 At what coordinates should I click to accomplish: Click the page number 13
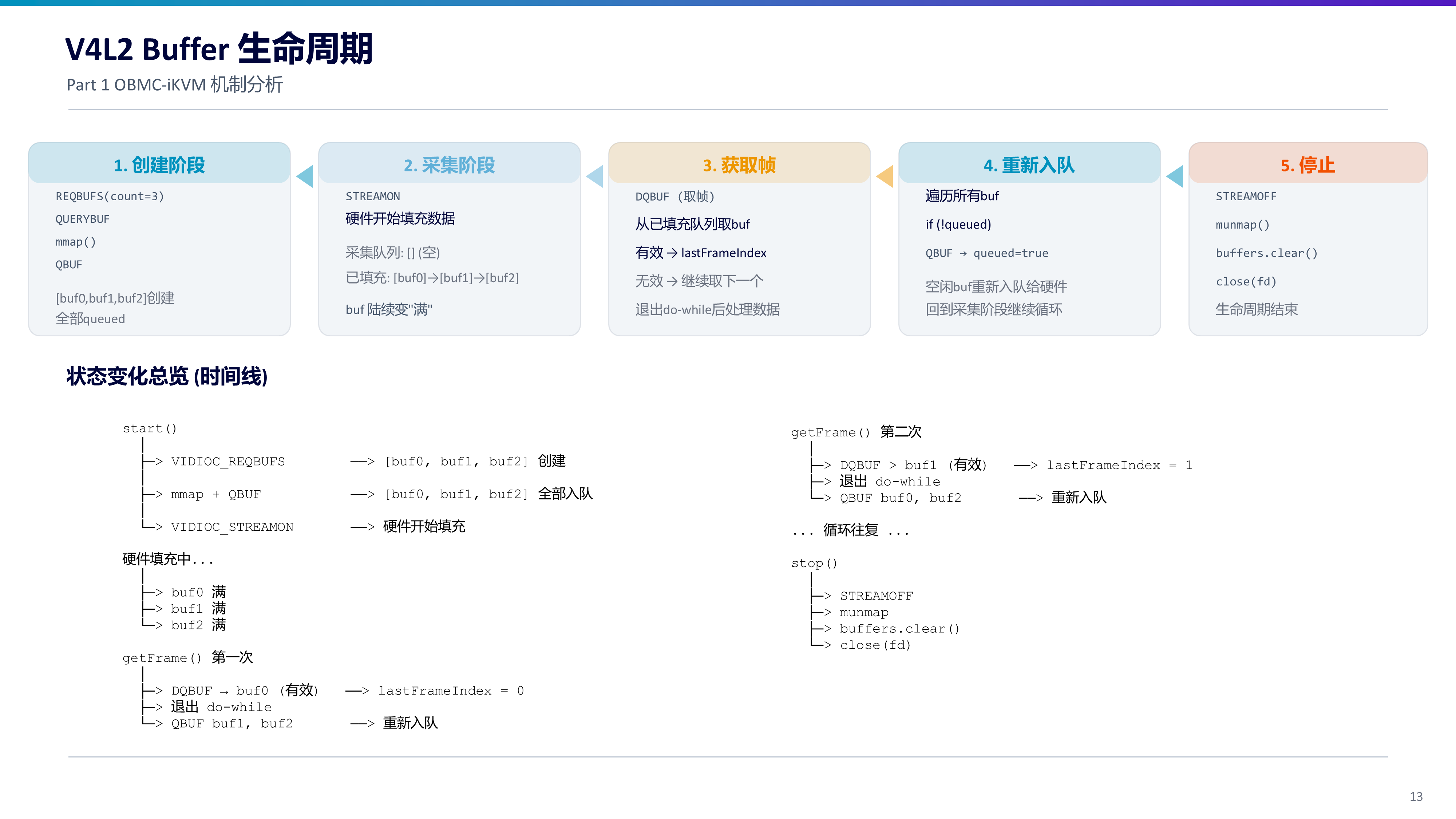(1416, 796)
